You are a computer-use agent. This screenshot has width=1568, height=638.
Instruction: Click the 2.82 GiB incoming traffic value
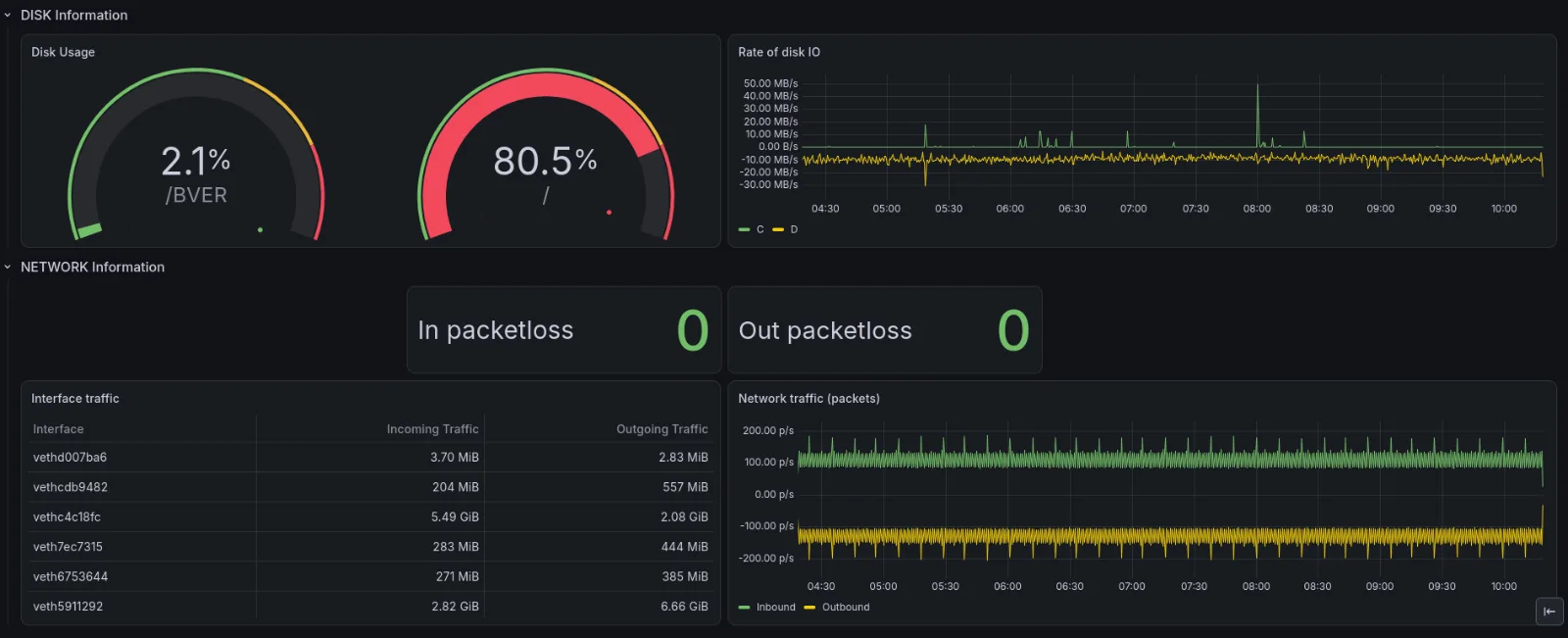(x=456, y=607)
